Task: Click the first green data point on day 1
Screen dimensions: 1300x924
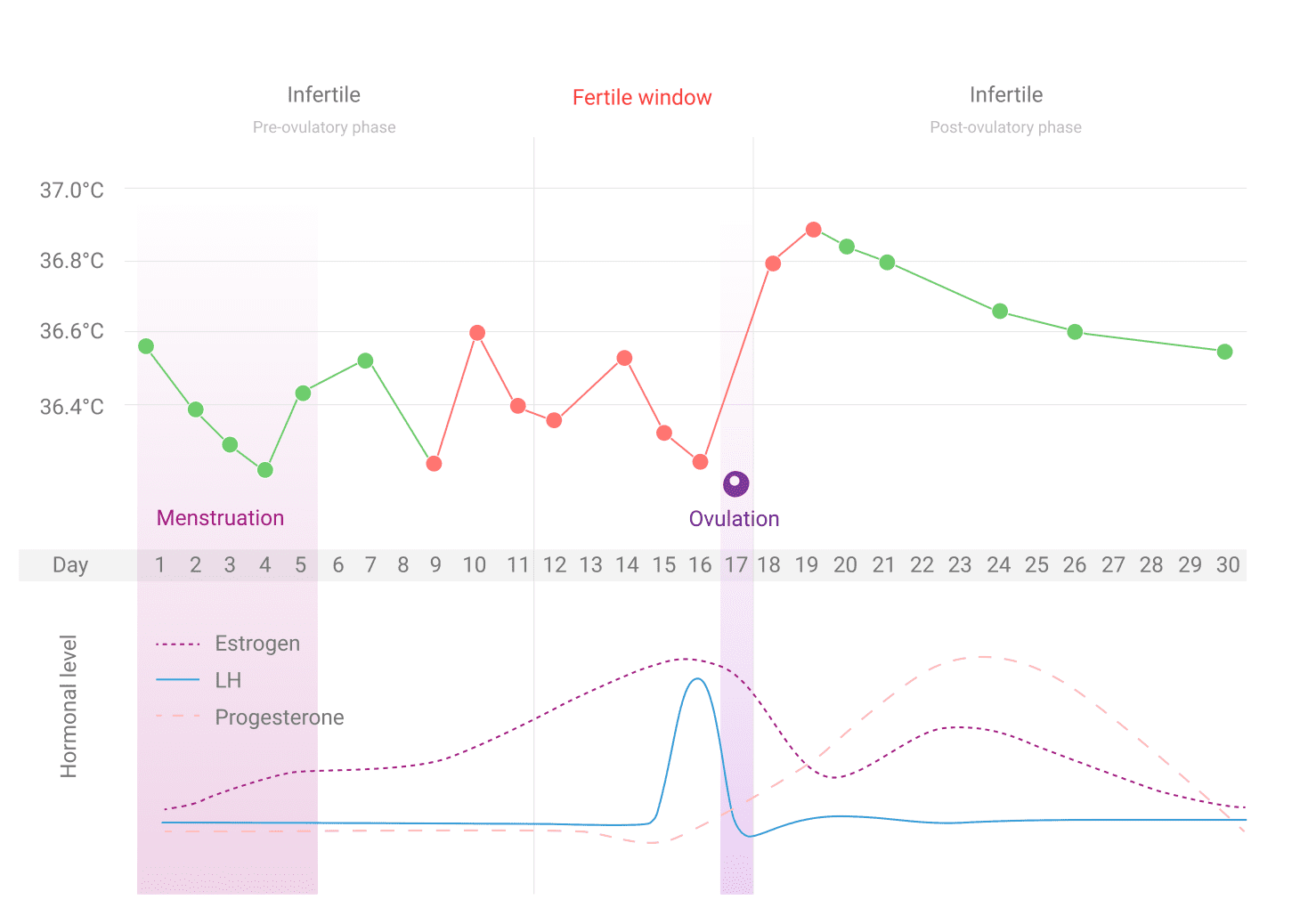Action: point(146,346)
